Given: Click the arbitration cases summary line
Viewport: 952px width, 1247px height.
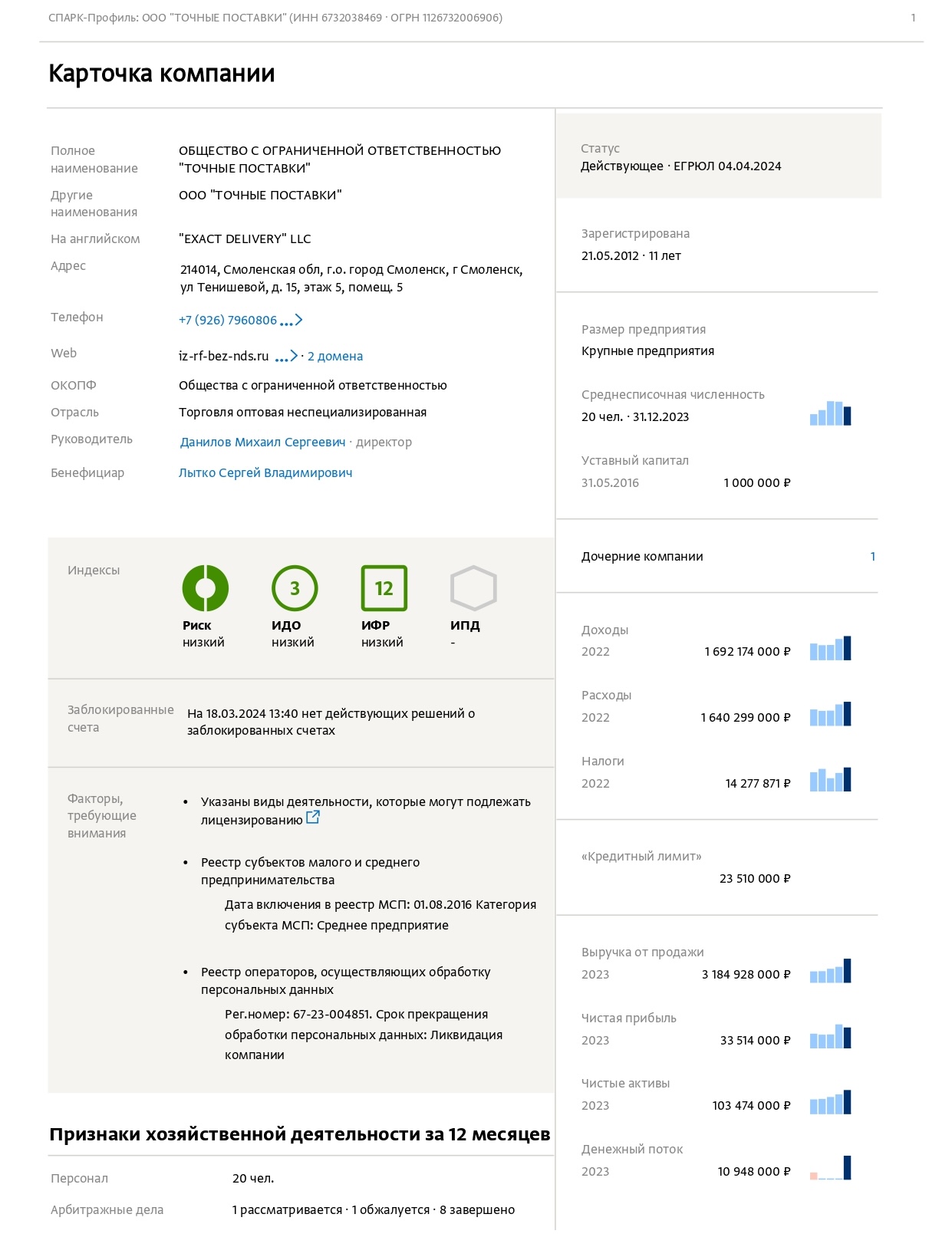Looking at the screenshot, I should [x=374, y=1210].
